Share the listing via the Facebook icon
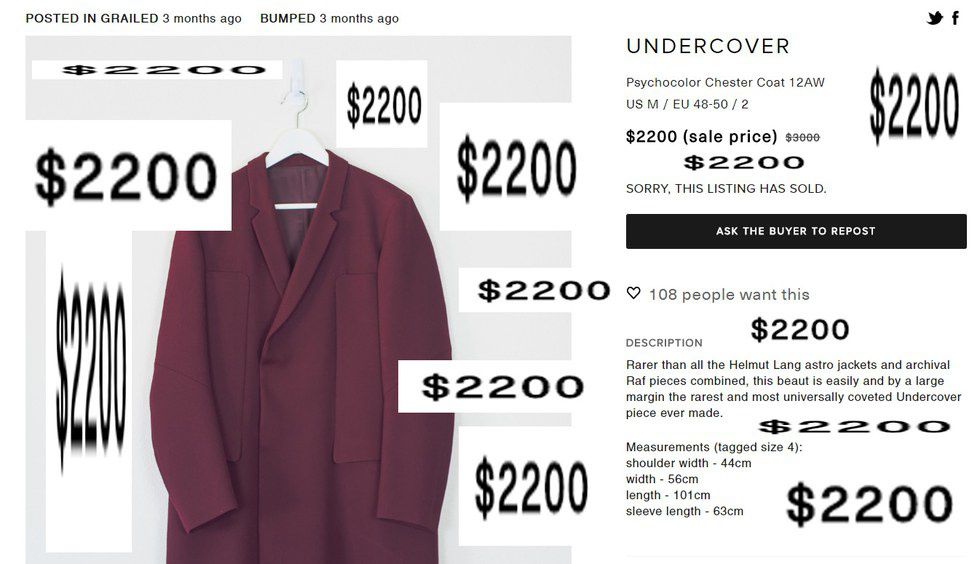 click(x=955, y=18)
